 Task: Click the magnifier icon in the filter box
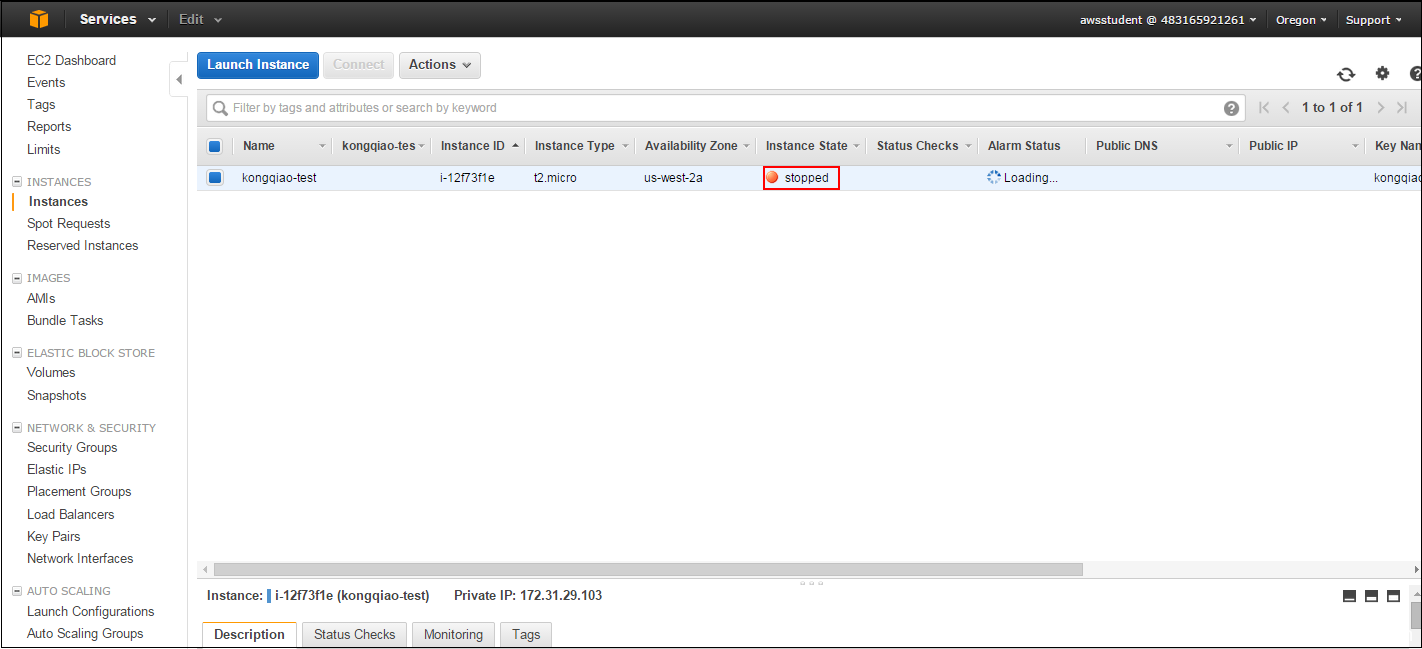[x=220, y=108]
